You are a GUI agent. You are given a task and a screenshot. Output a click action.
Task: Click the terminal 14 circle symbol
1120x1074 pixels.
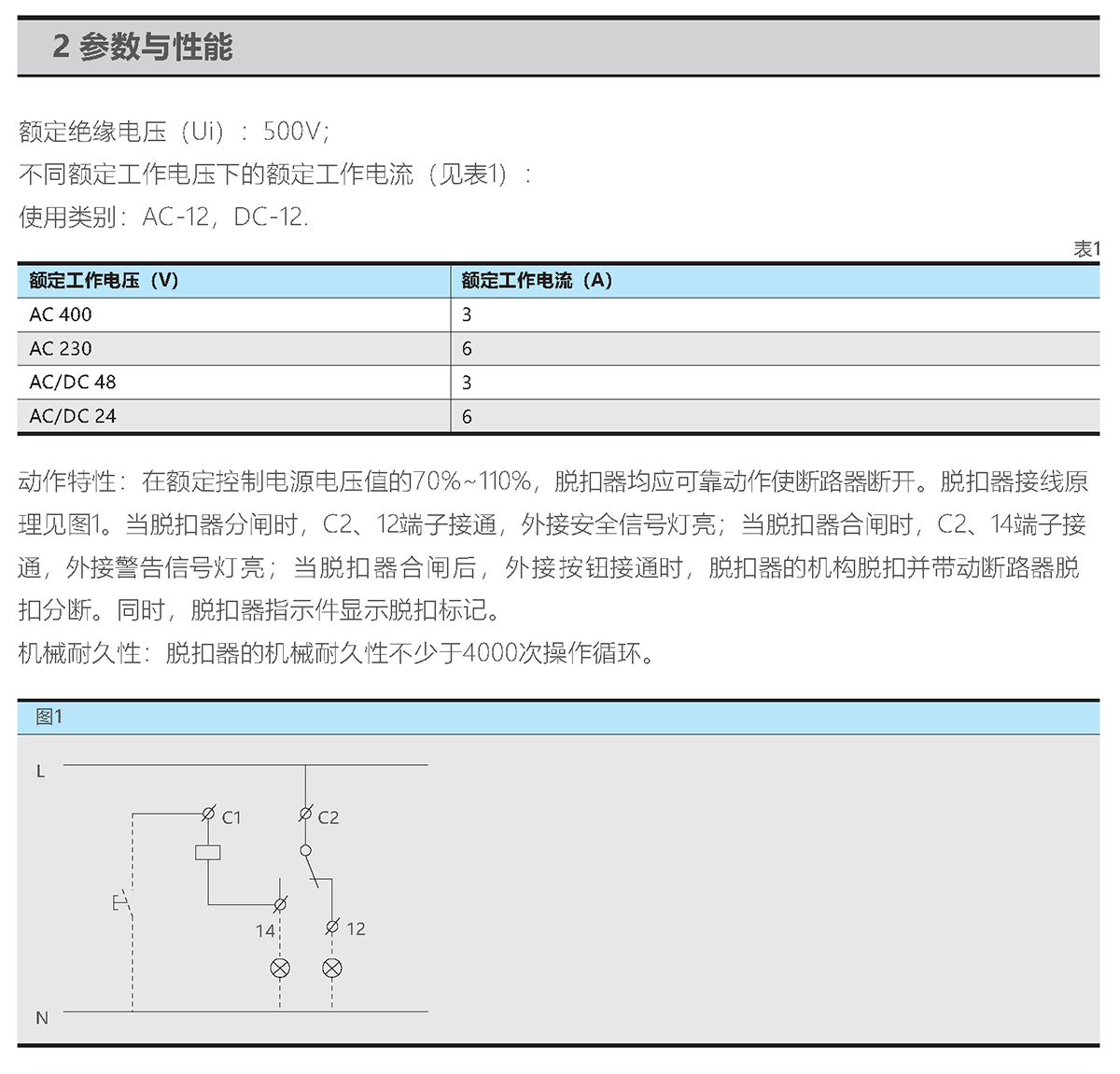(280, 904)
